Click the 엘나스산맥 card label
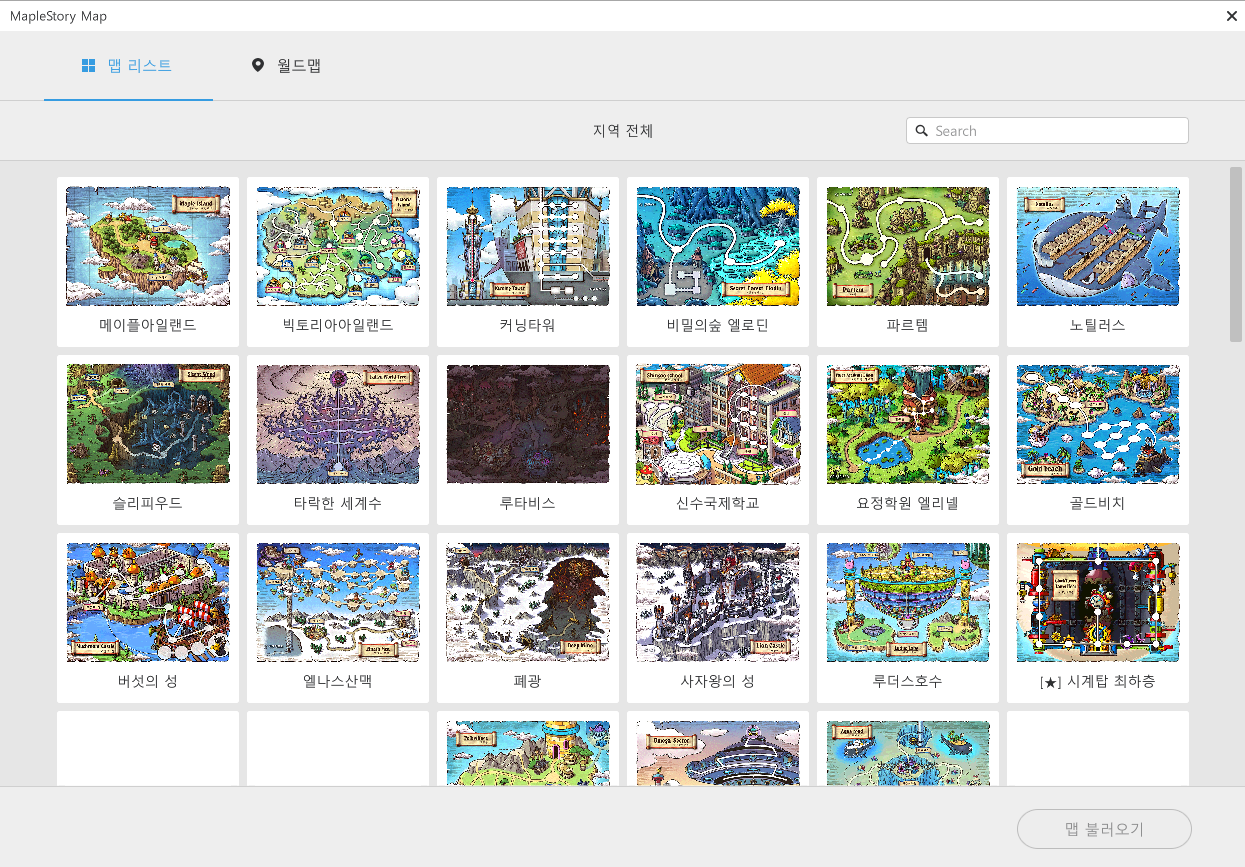The height and width of the screenshot is (867, 1245). point(338,681)
